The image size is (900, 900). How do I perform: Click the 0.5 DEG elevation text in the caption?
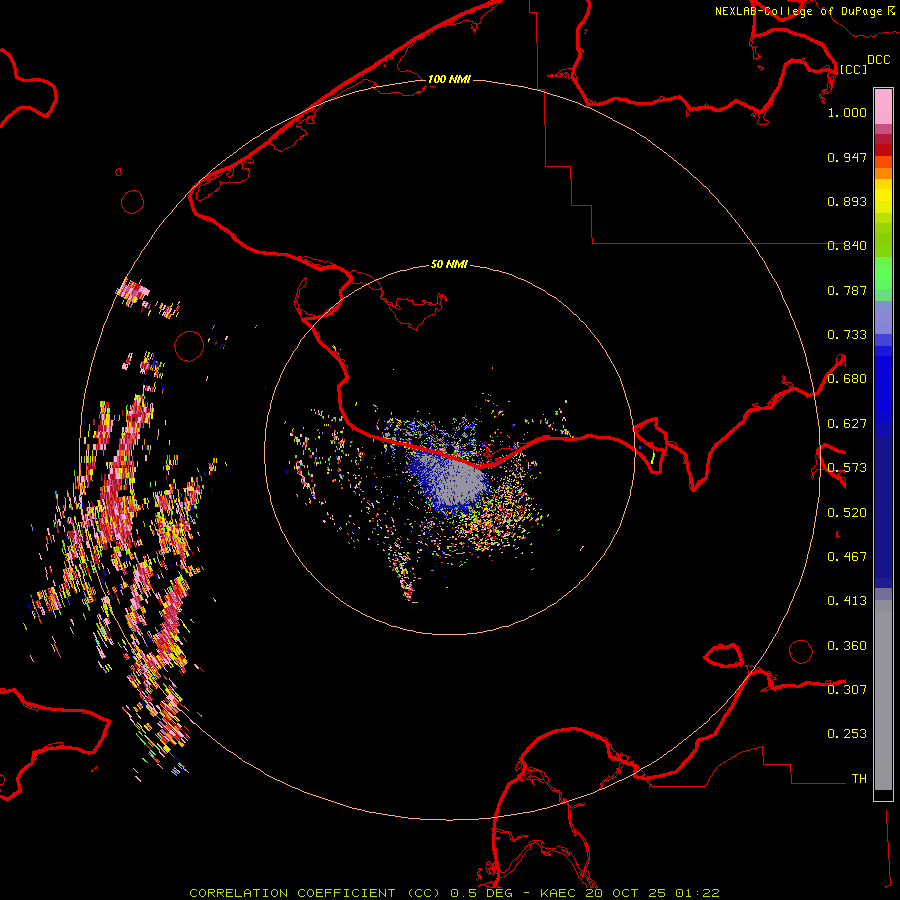[480, 893]
